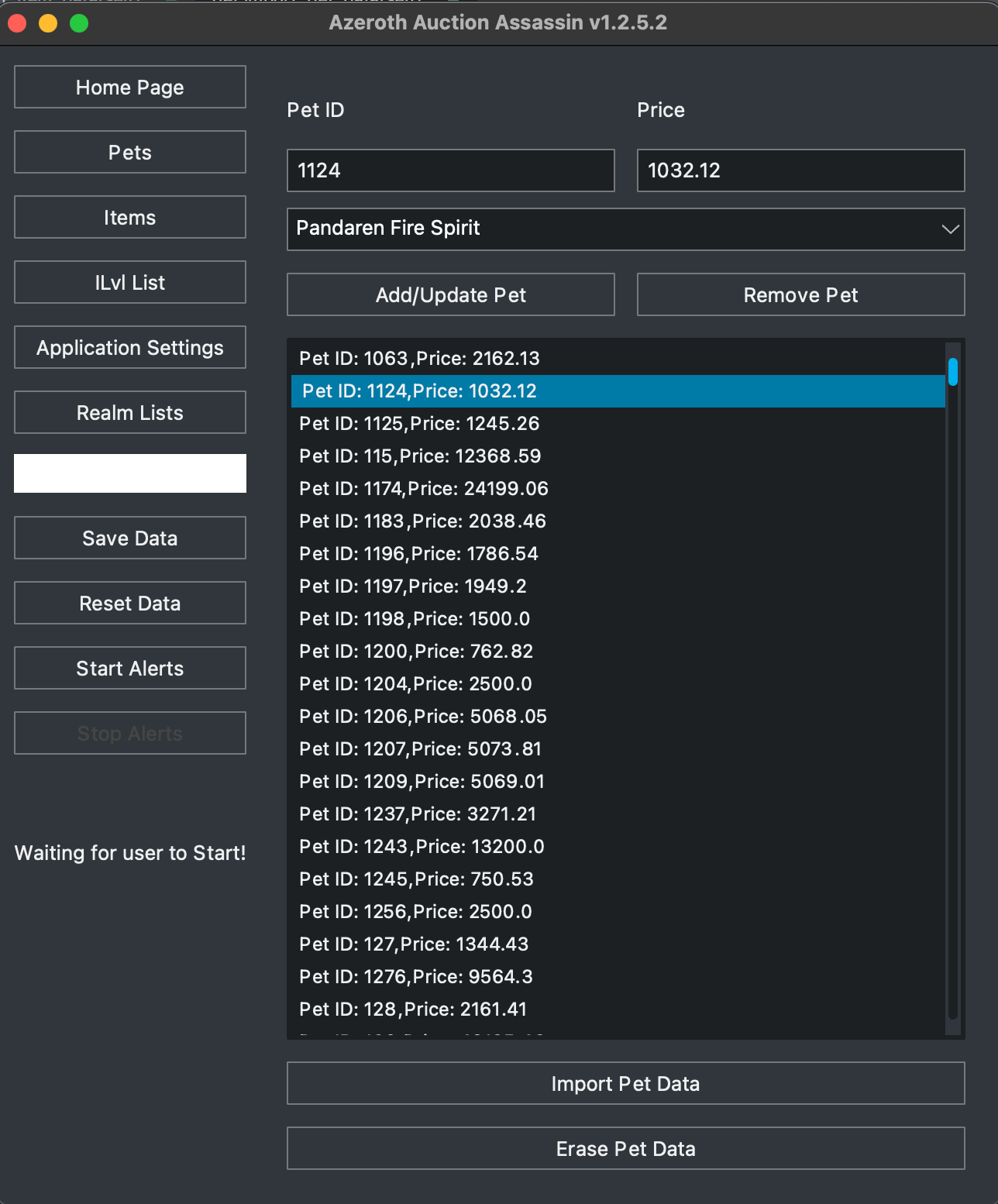This screenshot has width=998, height=1204.
Task: Click the pet list scrollbar handle
Action: pos(953,372)
